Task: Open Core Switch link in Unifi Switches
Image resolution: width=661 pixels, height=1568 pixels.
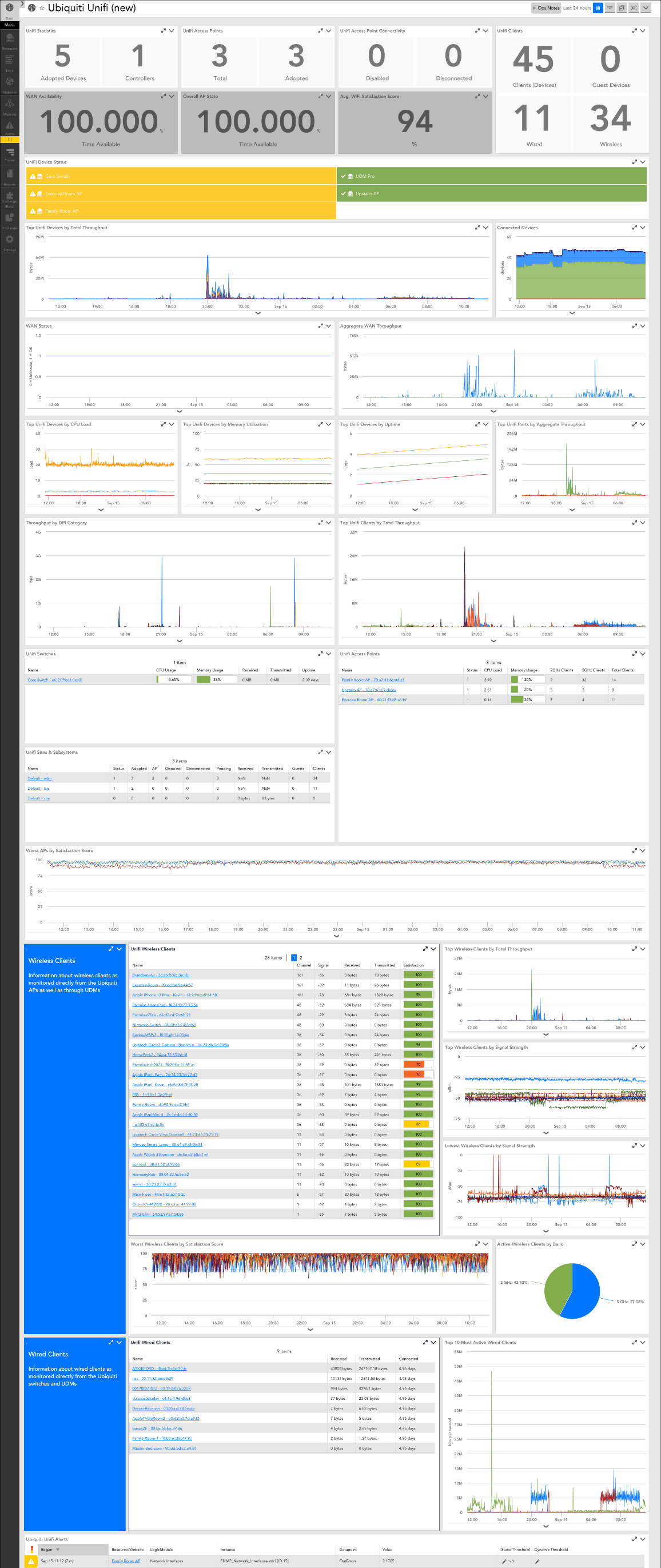Action: 55,680
